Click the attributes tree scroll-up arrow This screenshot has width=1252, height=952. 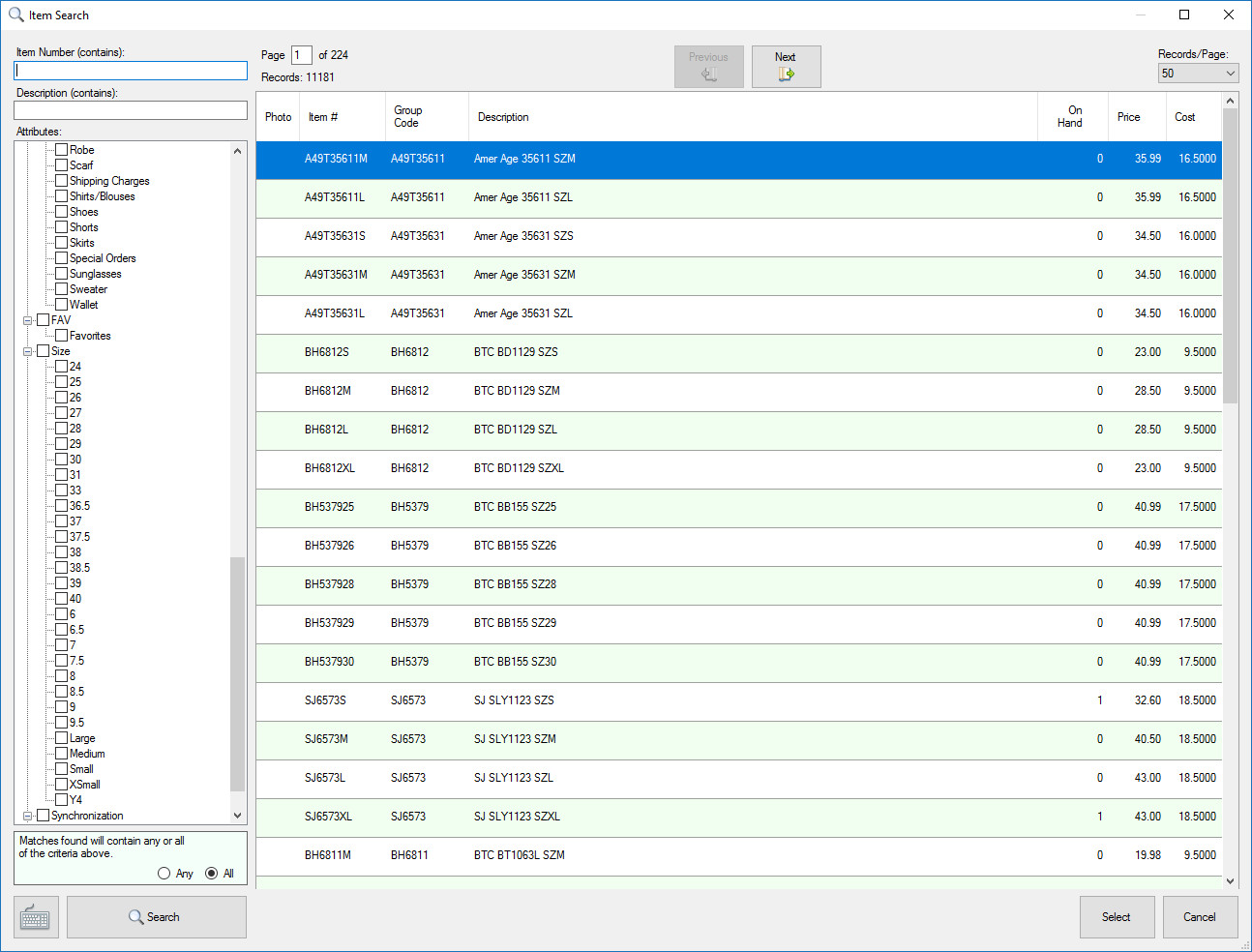[x=238, y=151]
